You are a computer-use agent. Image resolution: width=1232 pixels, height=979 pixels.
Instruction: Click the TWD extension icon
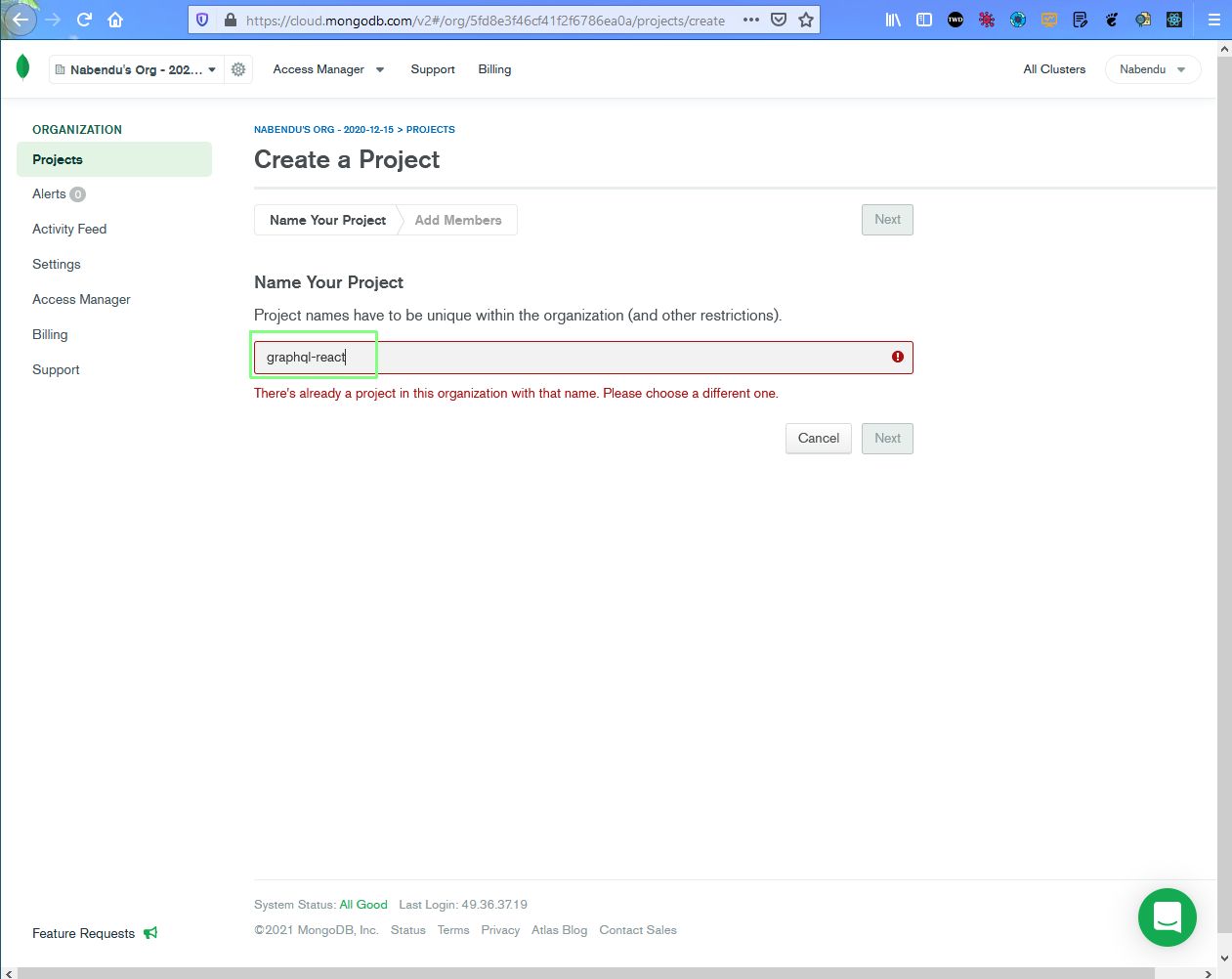pyautogui.click(x=956, y=20)
